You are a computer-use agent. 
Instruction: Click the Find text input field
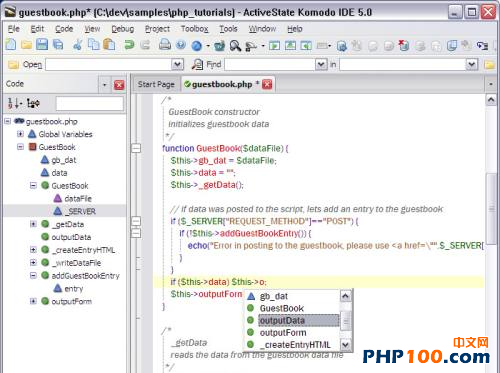point(270,64)
